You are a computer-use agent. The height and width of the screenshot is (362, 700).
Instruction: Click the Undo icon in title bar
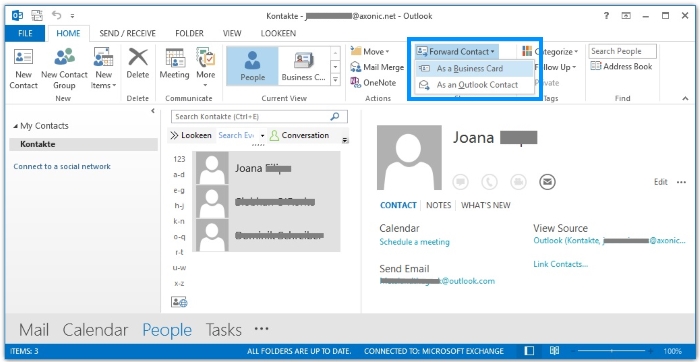(57, 15)
